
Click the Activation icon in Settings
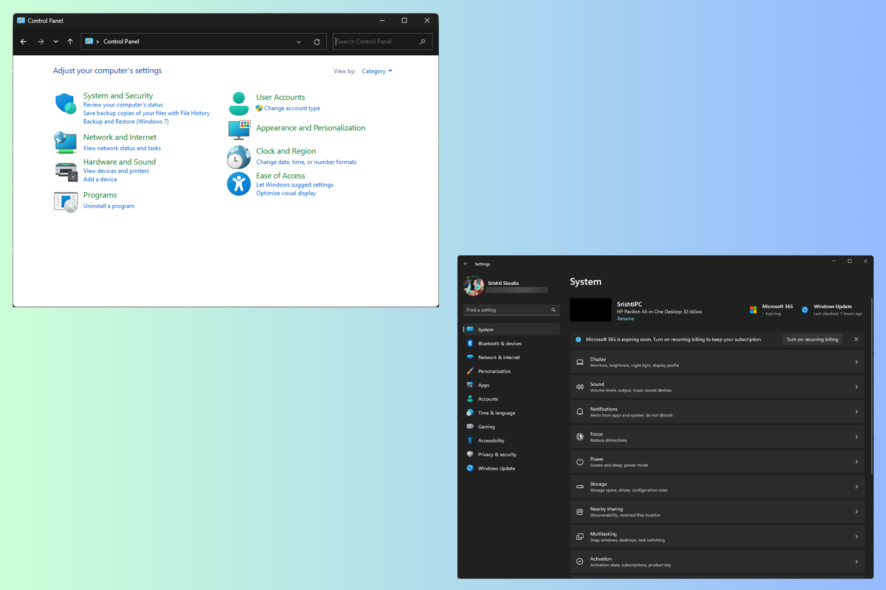click(x=580, y=561)
